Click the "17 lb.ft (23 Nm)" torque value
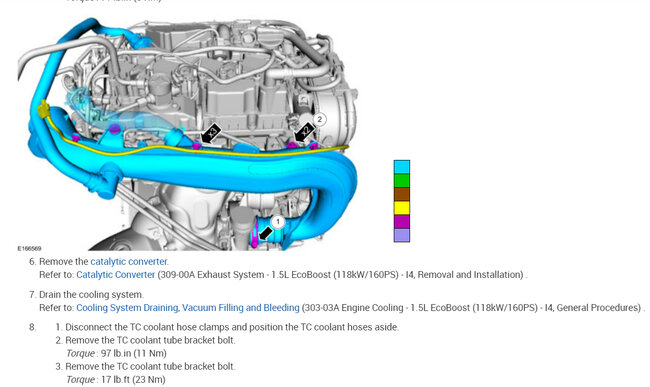This screenshot has width=650, height=387. (x=133, y=380)
